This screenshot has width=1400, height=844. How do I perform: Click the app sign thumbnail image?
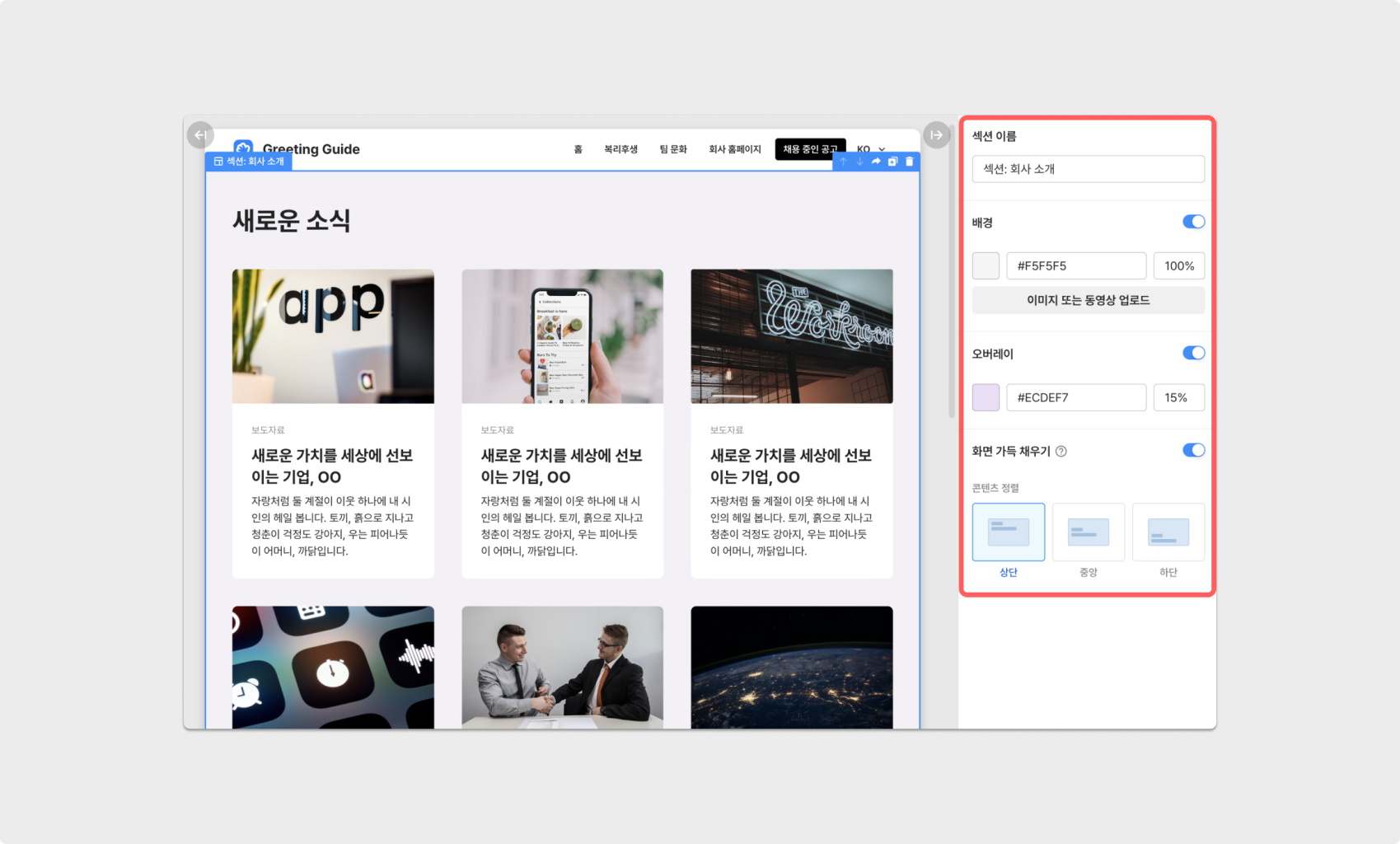point(333,336)
